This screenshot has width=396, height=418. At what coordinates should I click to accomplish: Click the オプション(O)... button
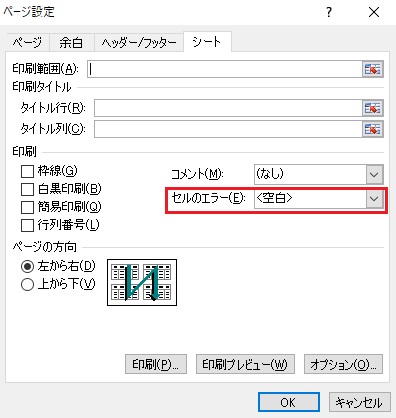343,364
